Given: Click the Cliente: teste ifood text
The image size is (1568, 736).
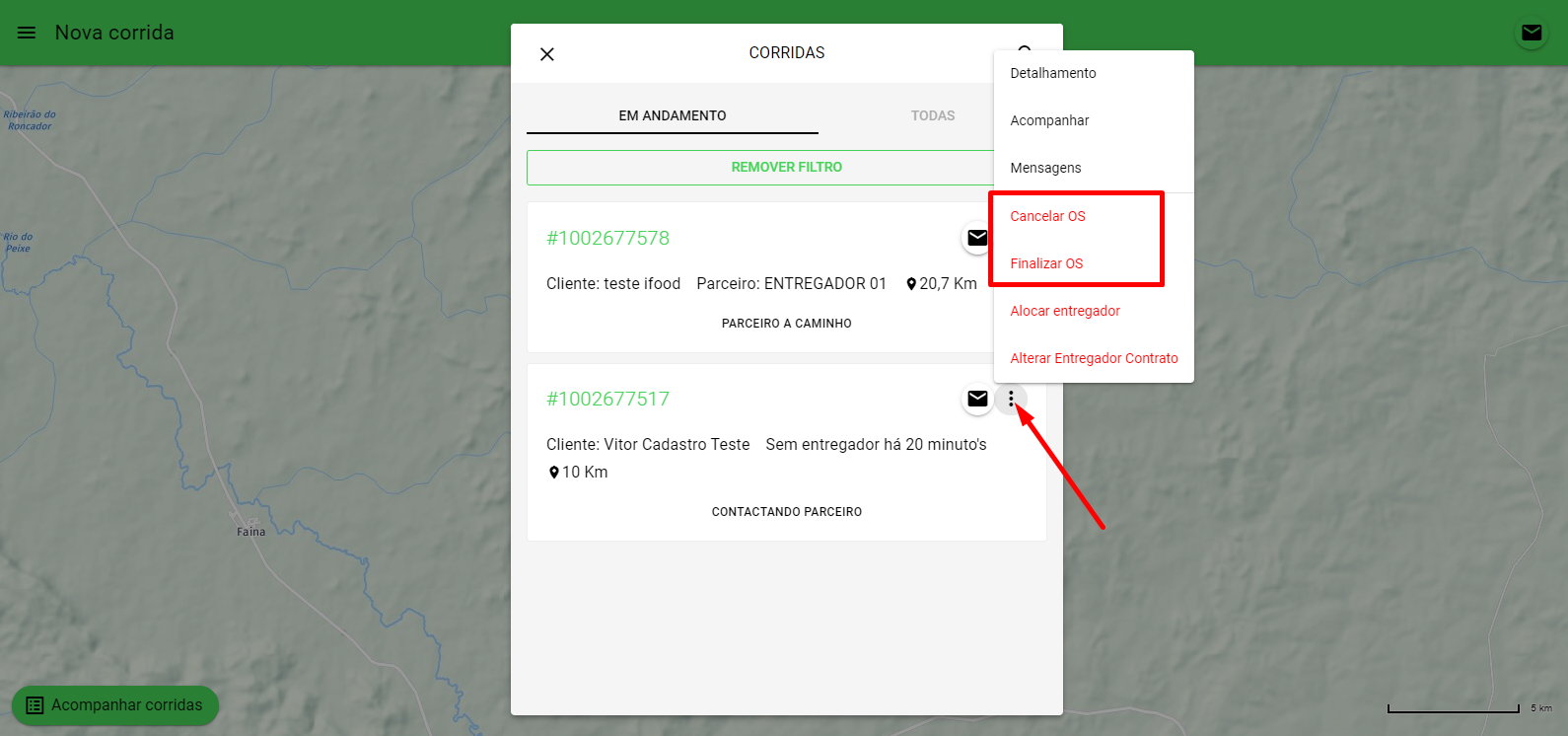Looking at the screenshot, I should 613,284.
